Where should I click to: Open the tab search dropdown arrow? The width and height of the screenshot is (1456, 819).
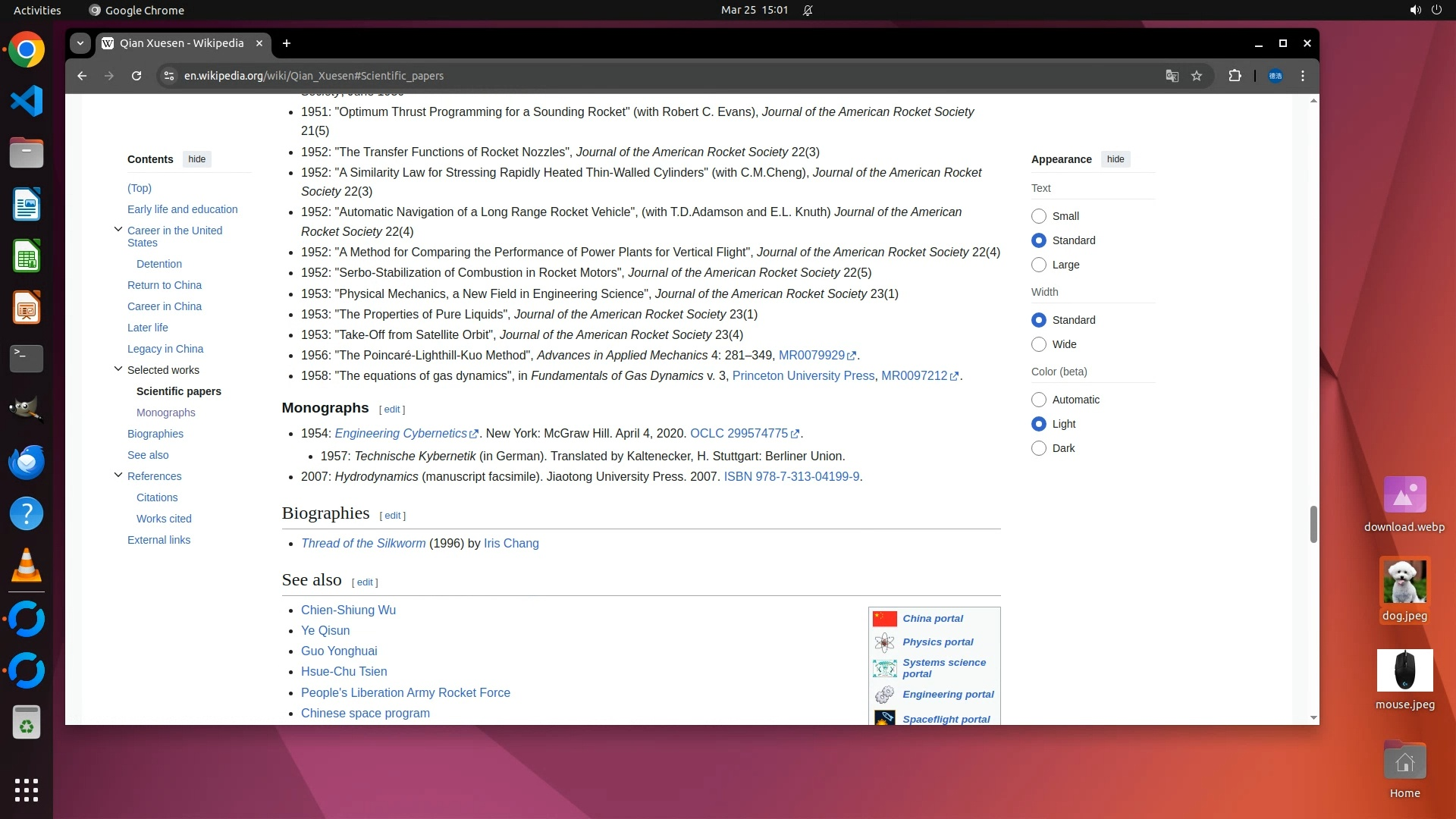(80, 43)
